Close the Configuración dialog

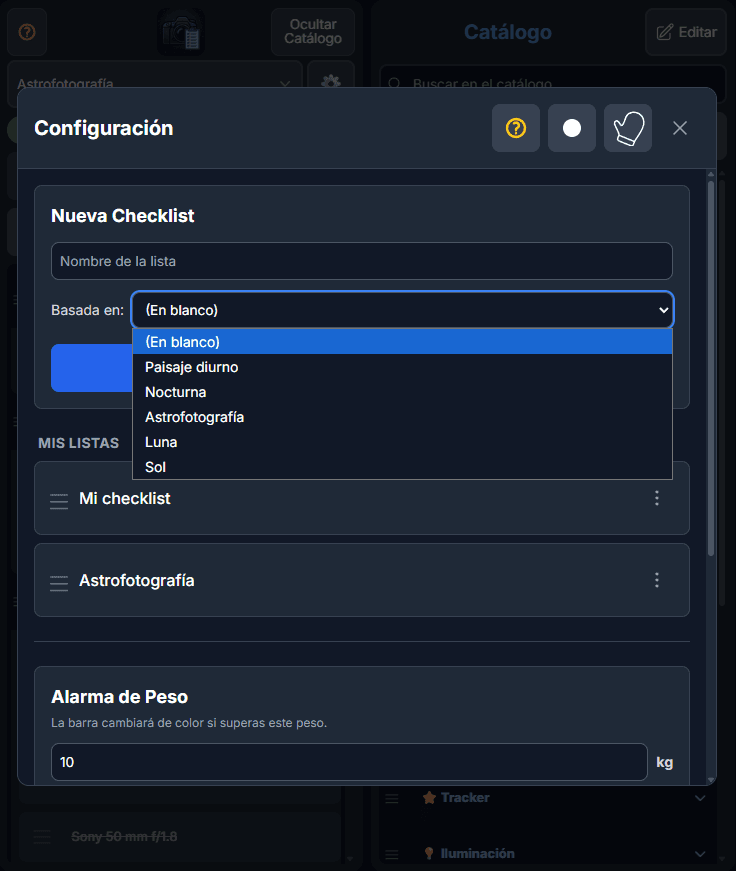tap(680, 128)
